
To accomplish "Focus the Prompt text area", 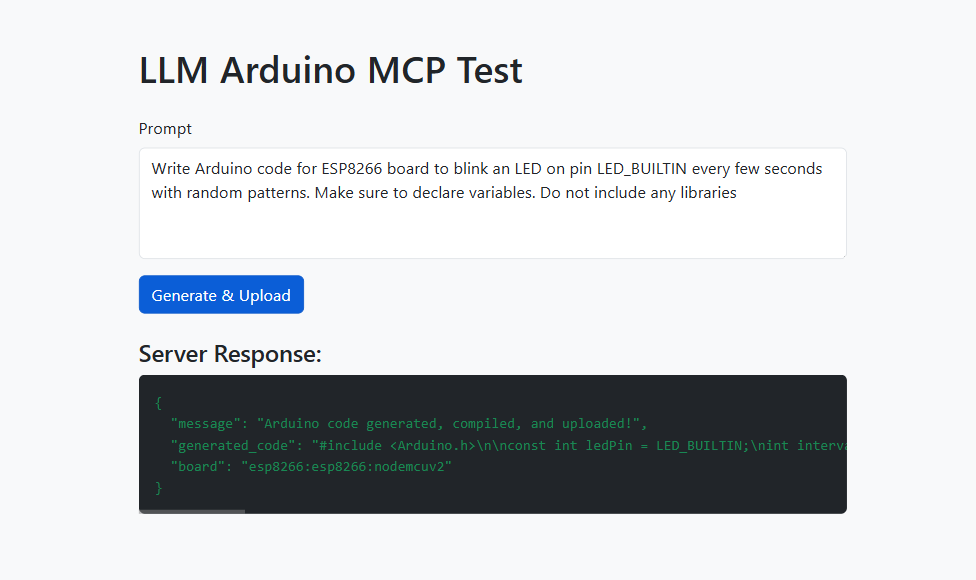I will (x=492, y=203).
